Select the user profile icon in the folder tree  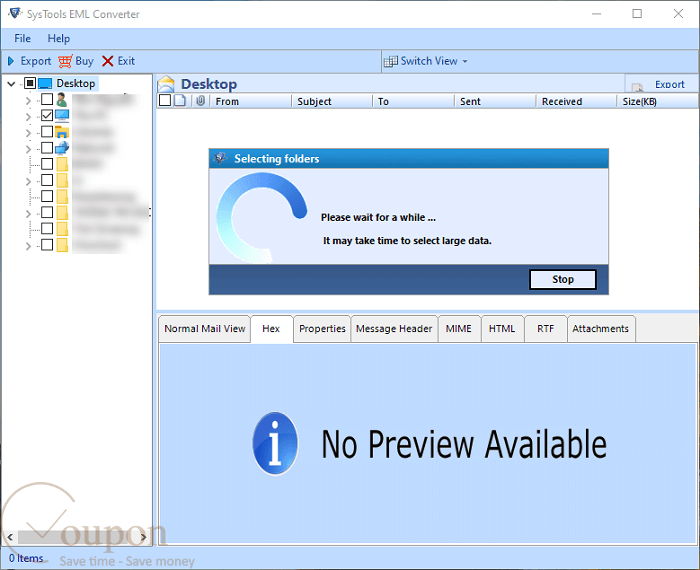pos(62,100)
